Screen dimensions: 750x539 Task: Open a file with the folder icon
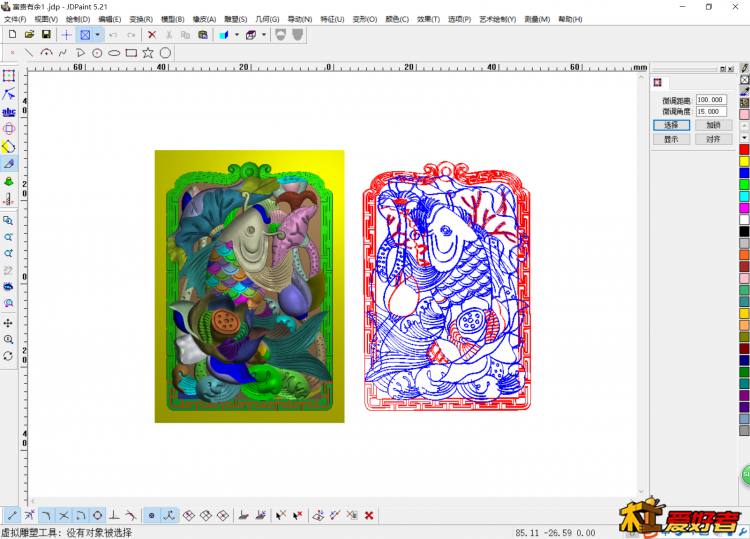[x=29, y=34]
